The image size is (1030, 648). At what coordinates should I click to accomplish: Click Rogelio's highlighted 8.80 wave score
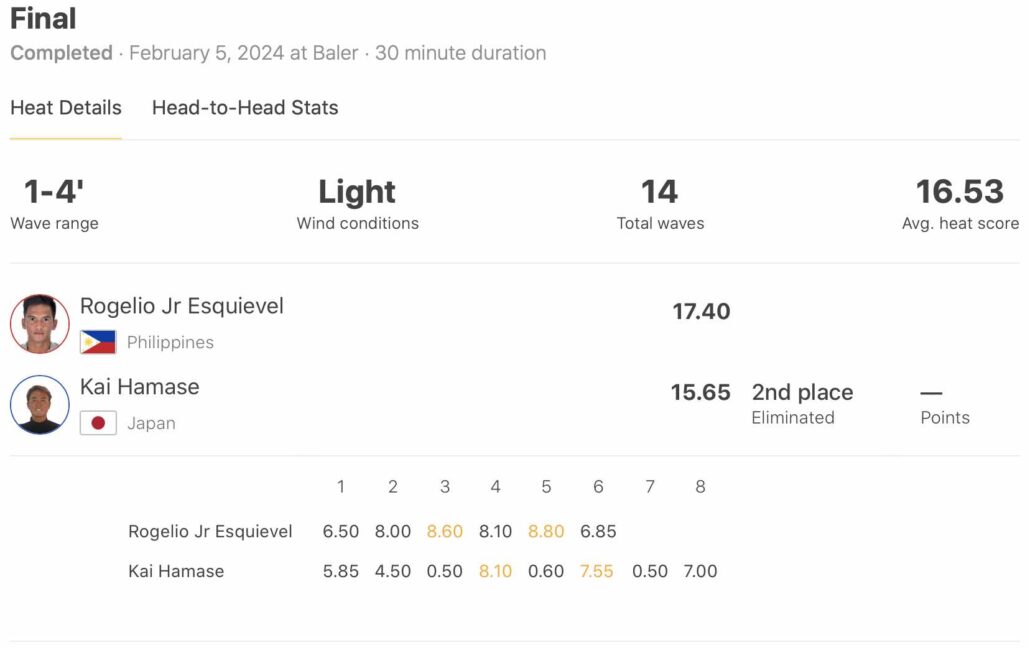tap(546, 531)
